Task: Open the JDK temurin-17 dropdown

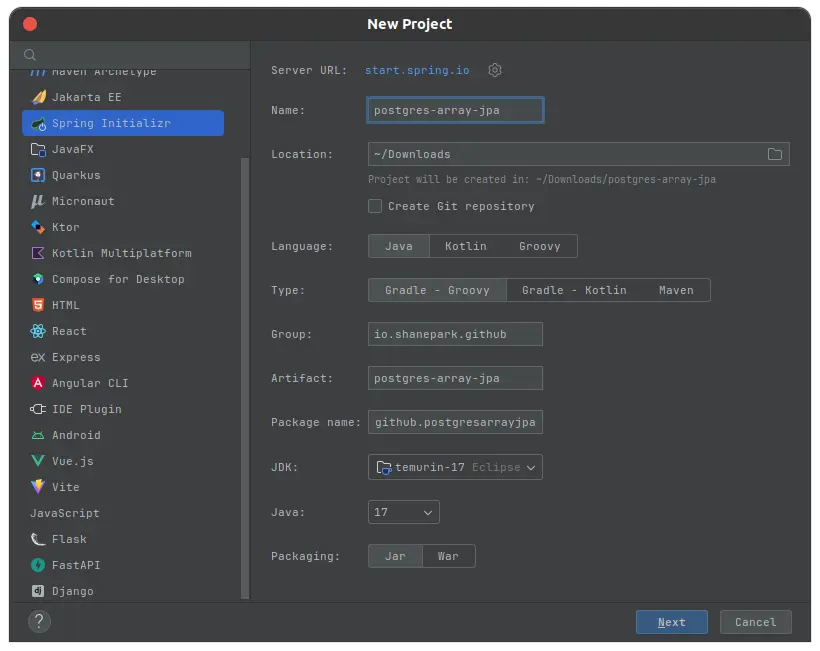Action: (x=455, y=467)
